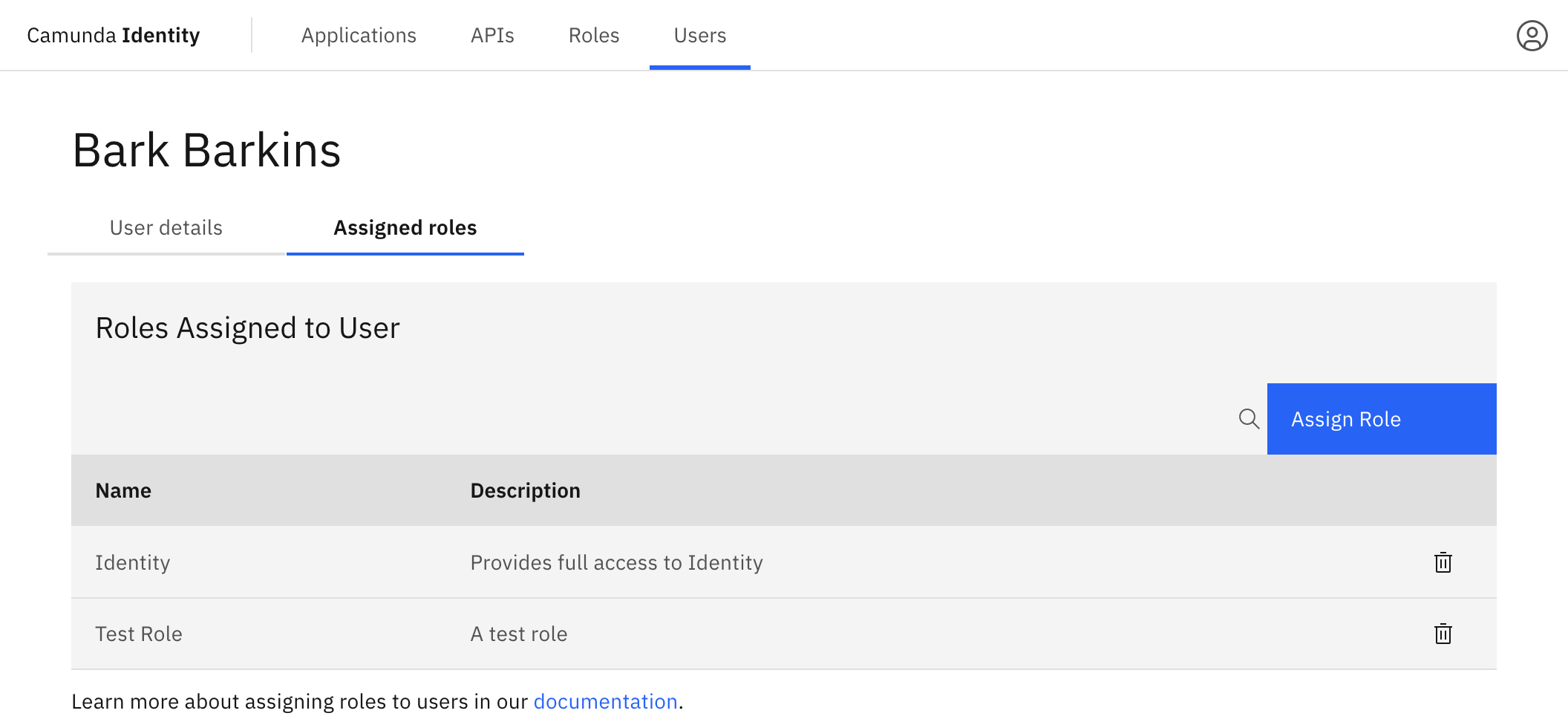Viewport: 1568px width, 722px height.
Task: Click the Camunda Identity logo
Action: (113, 35)
